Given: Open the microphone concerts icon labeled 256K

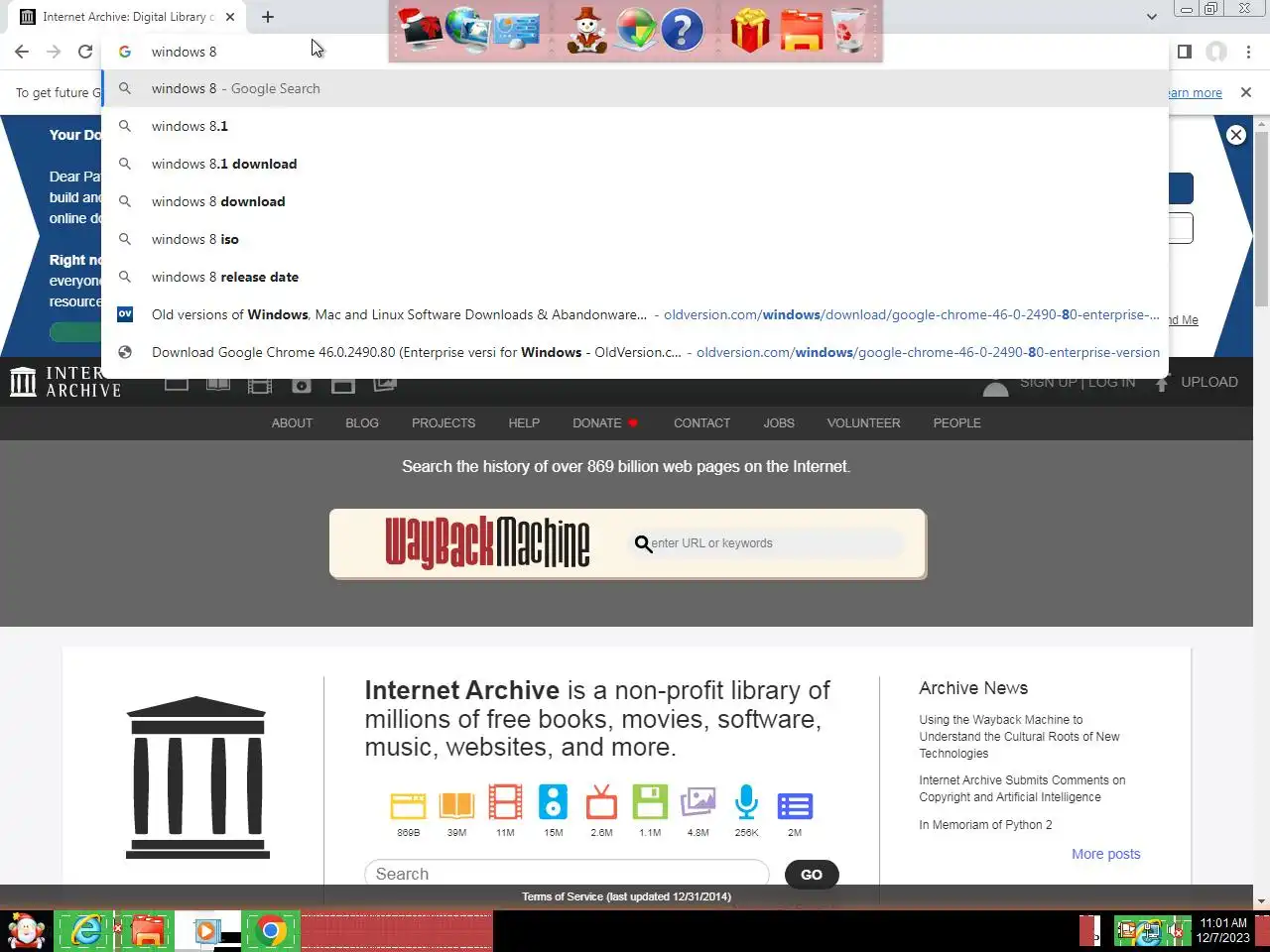Looking at the screenshot, I should (746, 802).
